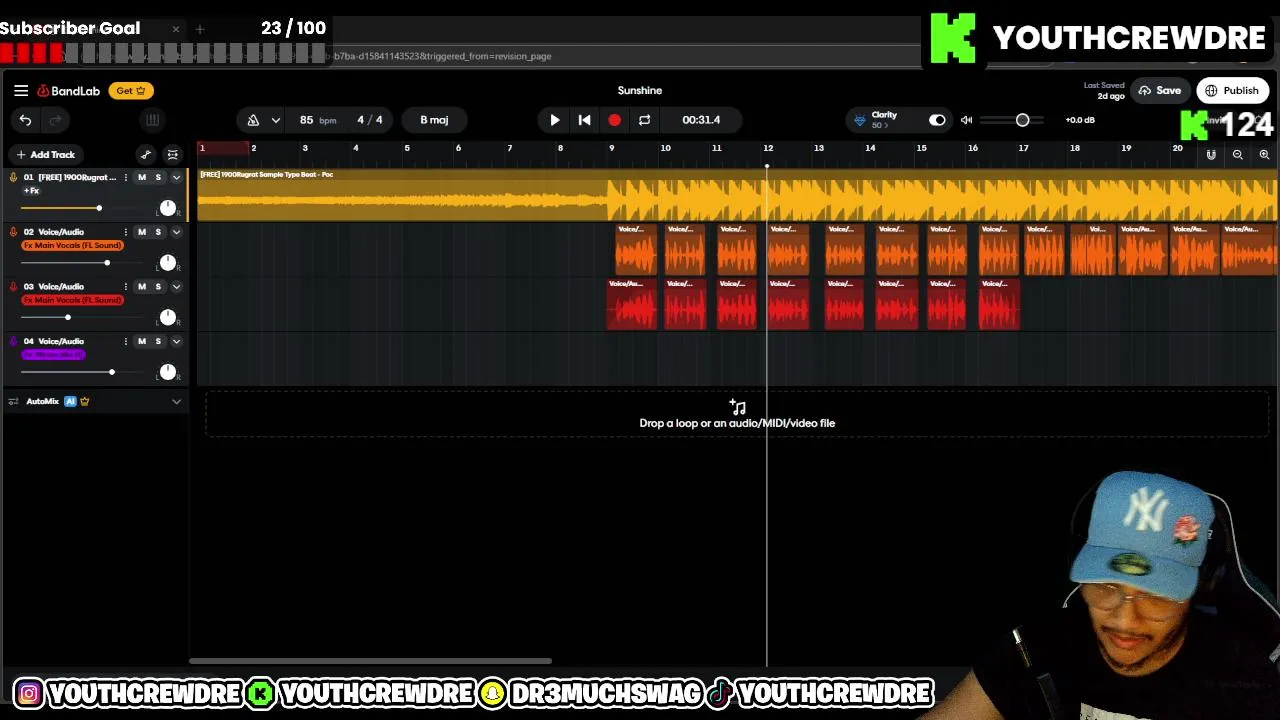Expand track 04 chevron

pos(176,342)
